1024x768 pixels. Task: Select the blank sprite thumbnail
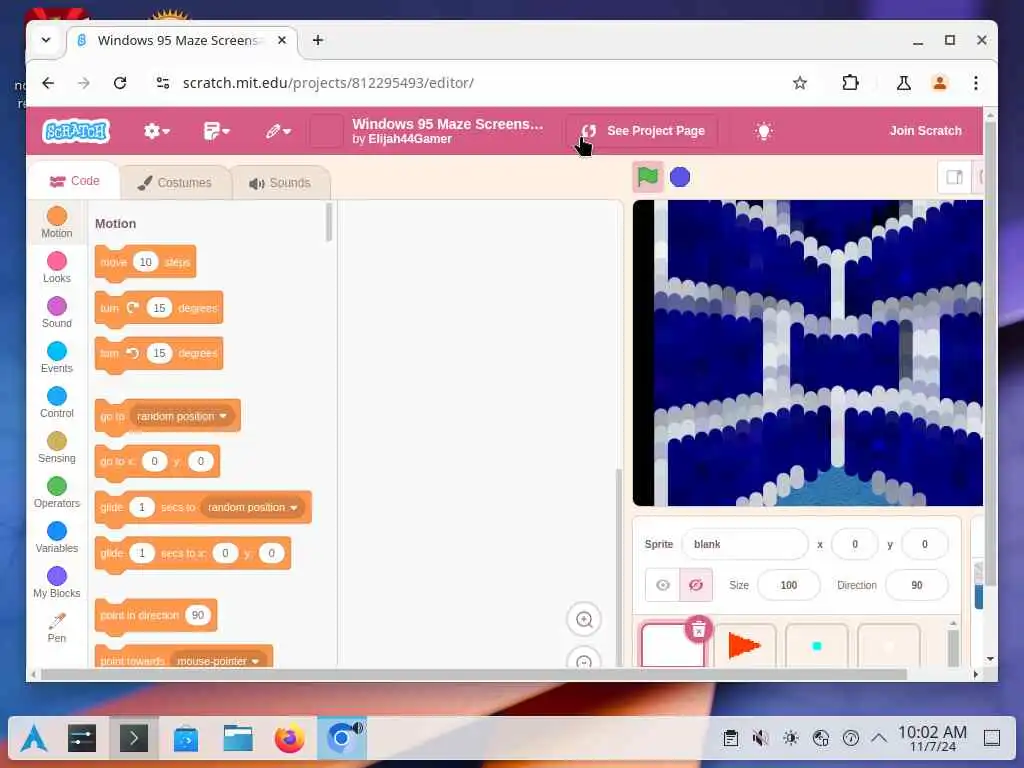tap(673, 646)
